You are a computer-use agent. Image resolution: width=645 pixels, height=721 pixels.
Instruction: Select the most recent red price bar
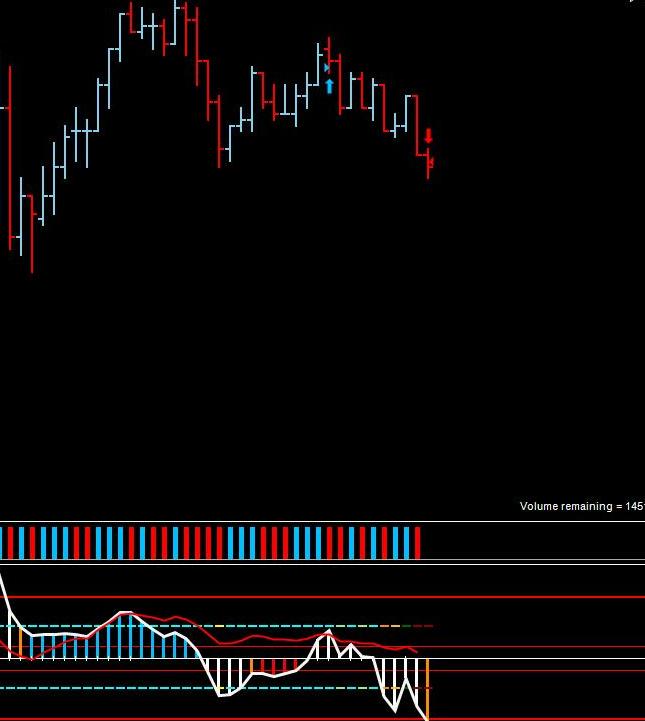428,163
